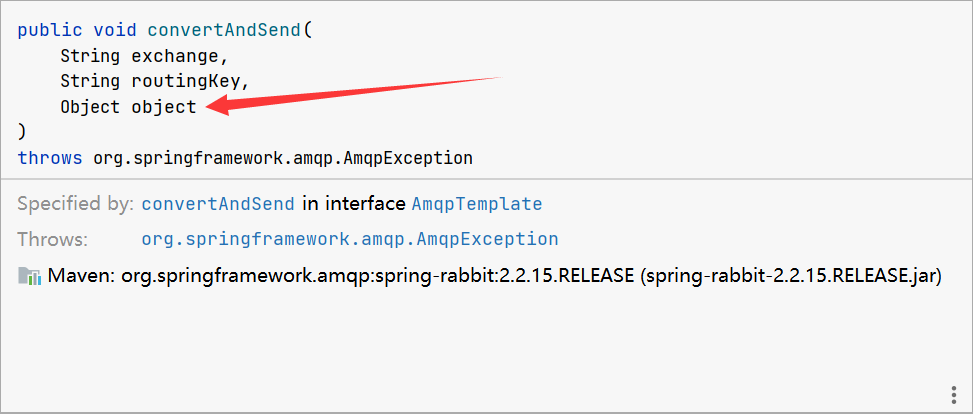Click the Throws: section label

click(53, 240)
